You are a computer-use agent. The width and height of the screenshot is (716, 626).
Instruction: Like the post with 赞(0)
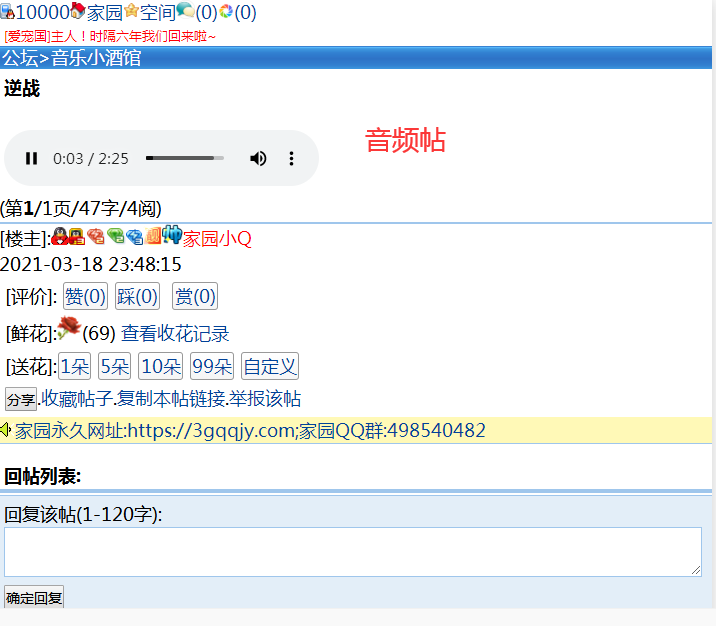click(x=85, y=296)
